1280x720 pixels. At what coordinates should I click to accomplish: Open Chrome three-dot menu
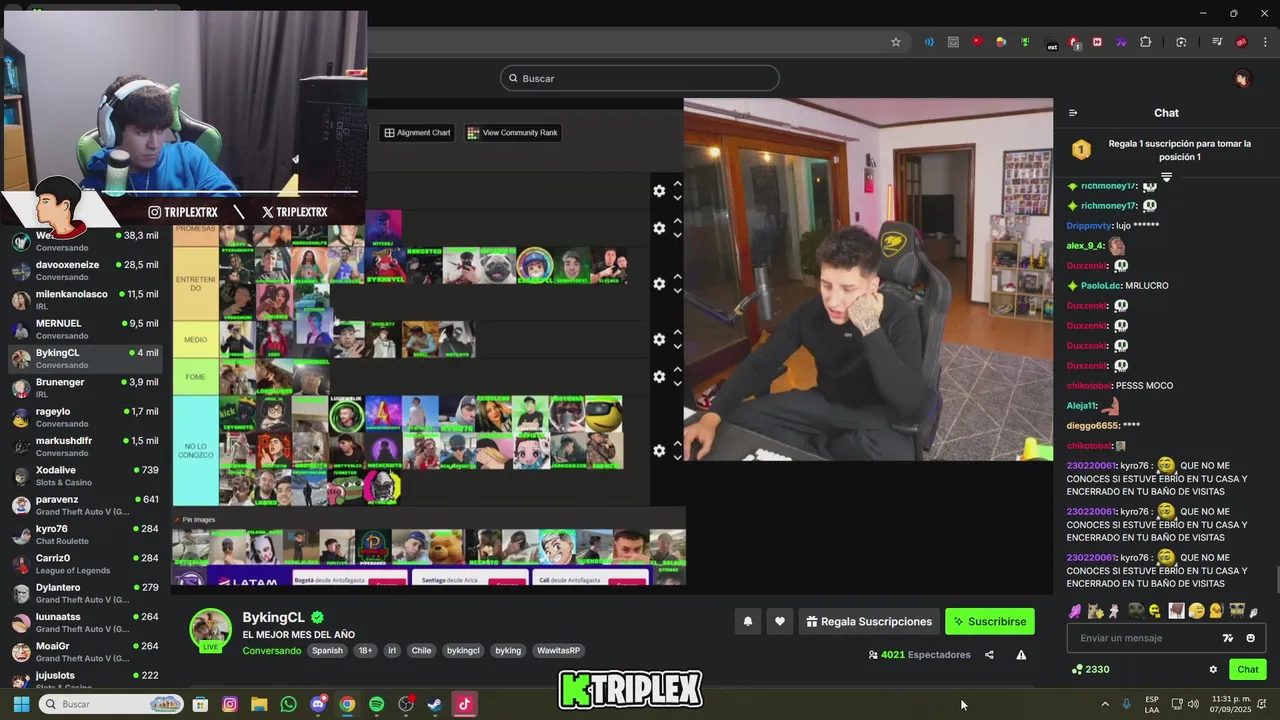pos(1265,42)
